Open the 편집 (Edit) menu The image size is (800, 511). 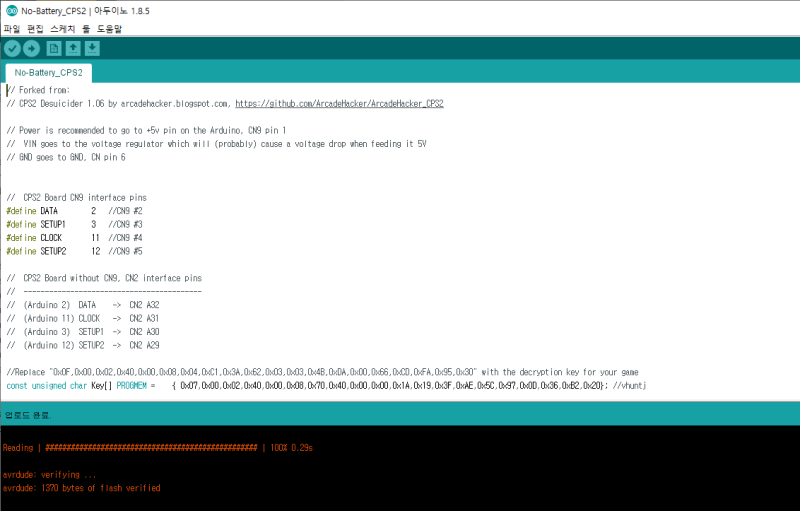35,29
